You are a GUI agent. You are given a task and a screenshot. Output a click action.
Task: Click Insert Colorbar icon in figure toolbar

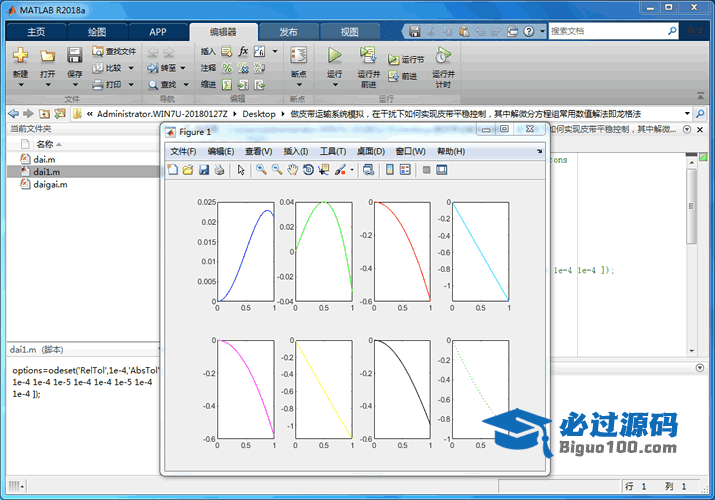click(390, 170)
